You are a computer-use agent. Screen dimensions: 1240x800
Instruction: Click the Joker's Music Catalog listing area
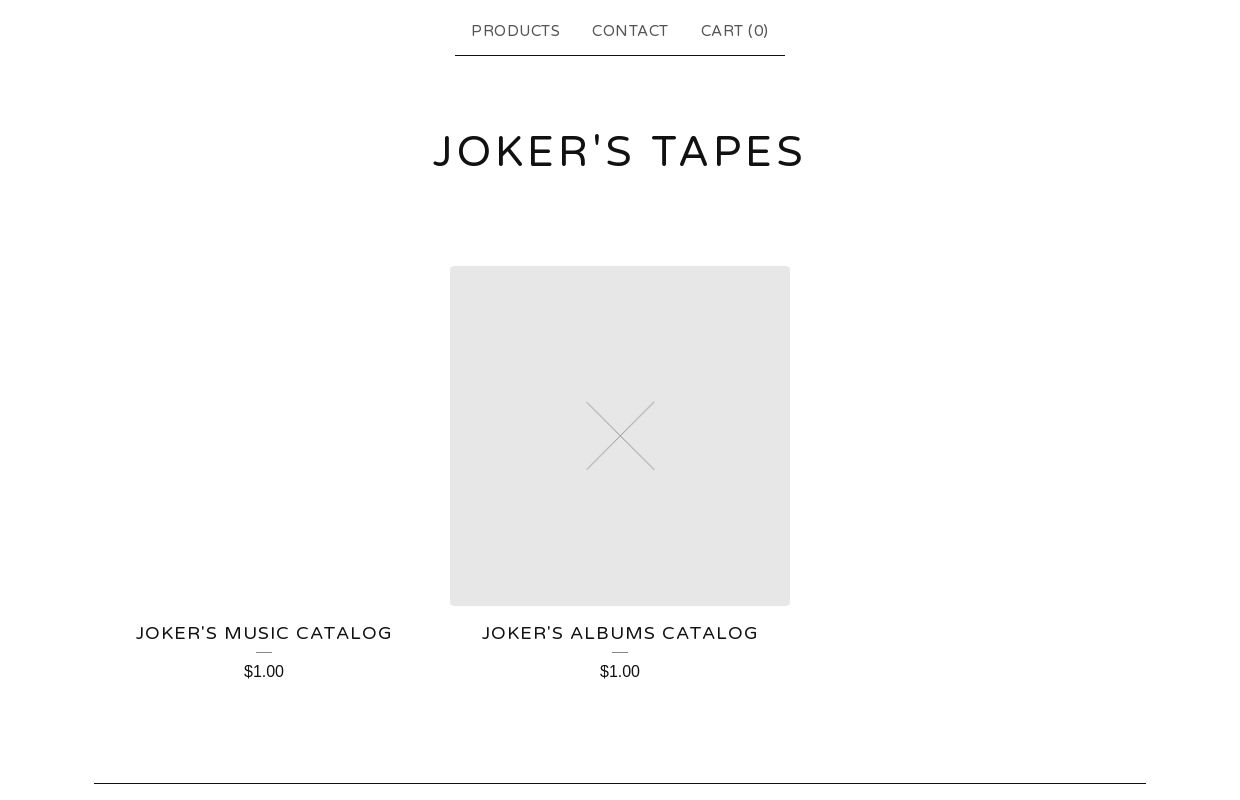[x=264, y=633]
